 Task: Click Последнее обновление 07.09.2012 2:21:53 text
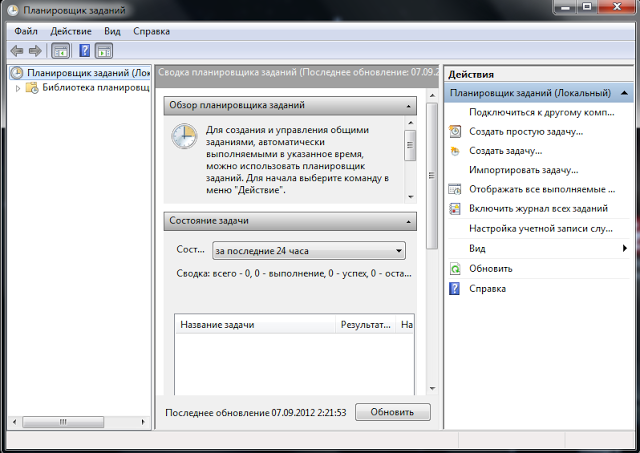[x=256, y=413]
